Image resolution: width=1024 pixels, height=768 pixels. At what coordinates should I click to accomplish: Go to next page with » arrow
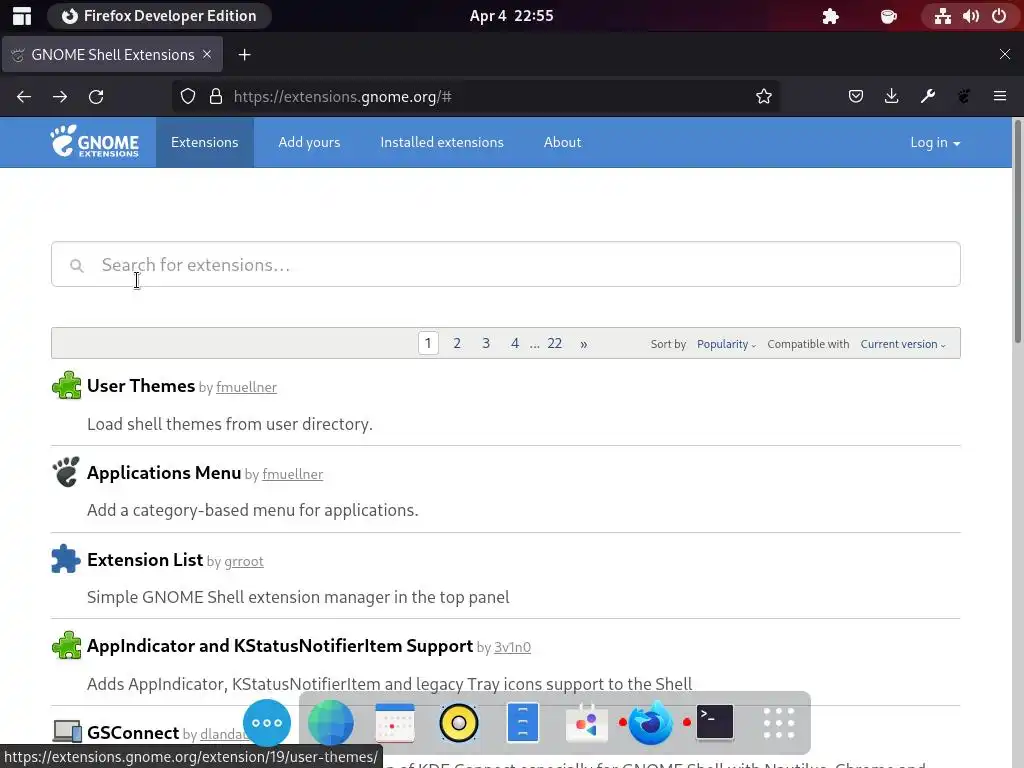coord(583,344)
